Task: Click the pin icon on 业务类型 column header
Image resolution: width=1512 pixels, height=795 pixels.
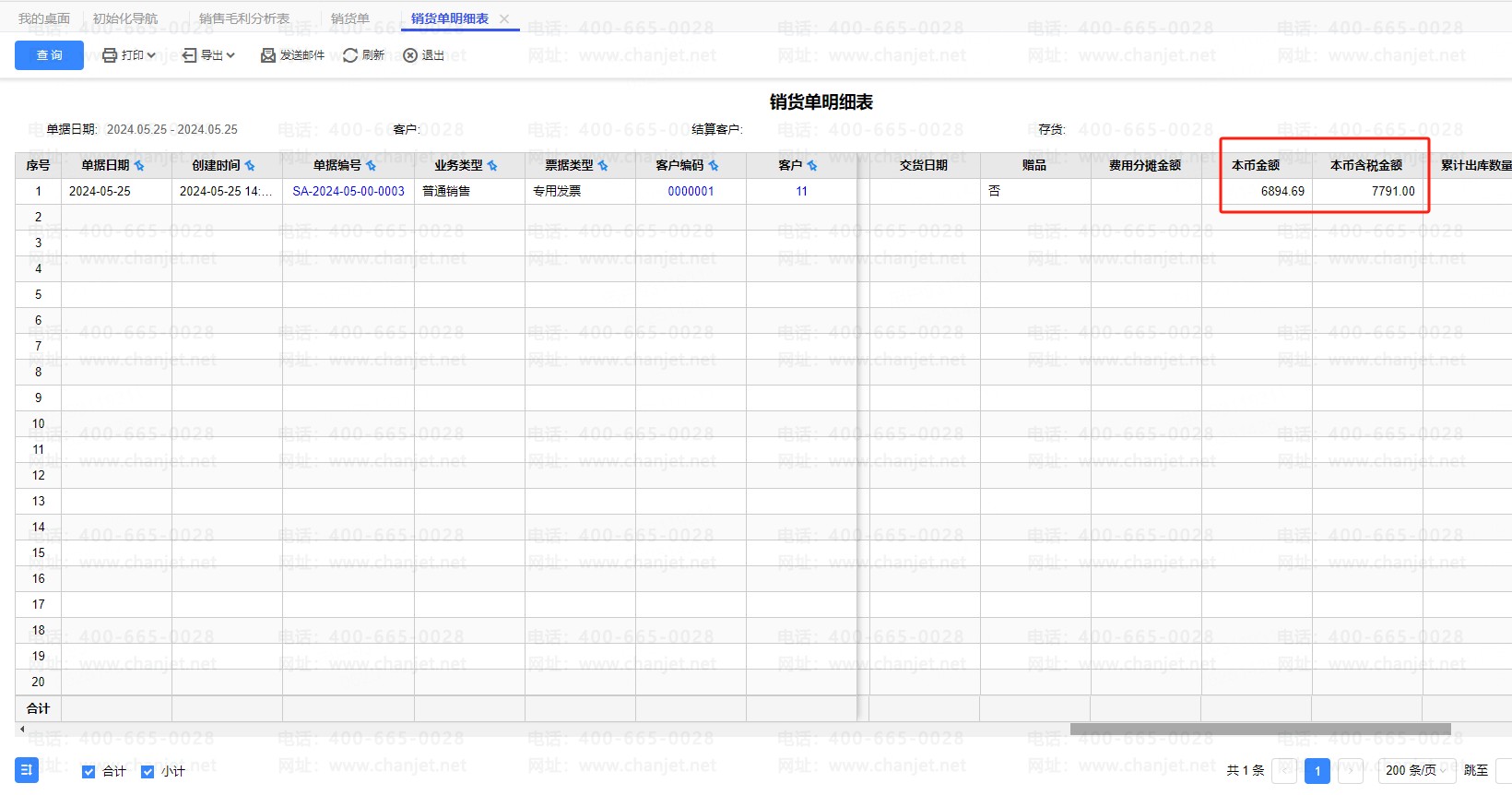Action: pos(492,166)
